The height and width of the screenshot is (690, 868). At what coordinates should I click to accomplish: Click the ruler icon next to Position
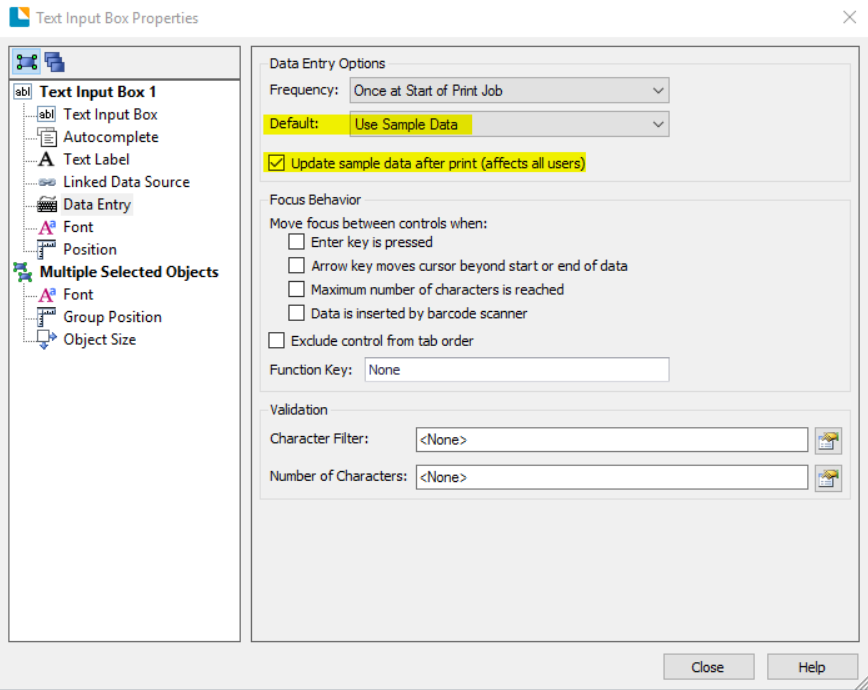(x=46, y=250)
